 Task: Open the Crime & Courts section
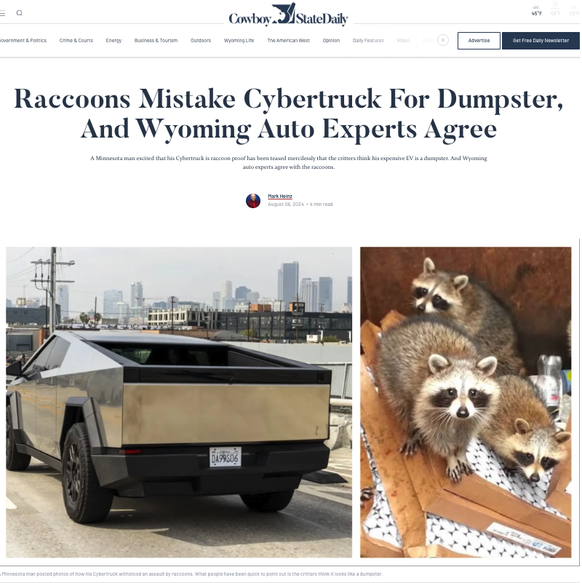click(x=76, y=41)
